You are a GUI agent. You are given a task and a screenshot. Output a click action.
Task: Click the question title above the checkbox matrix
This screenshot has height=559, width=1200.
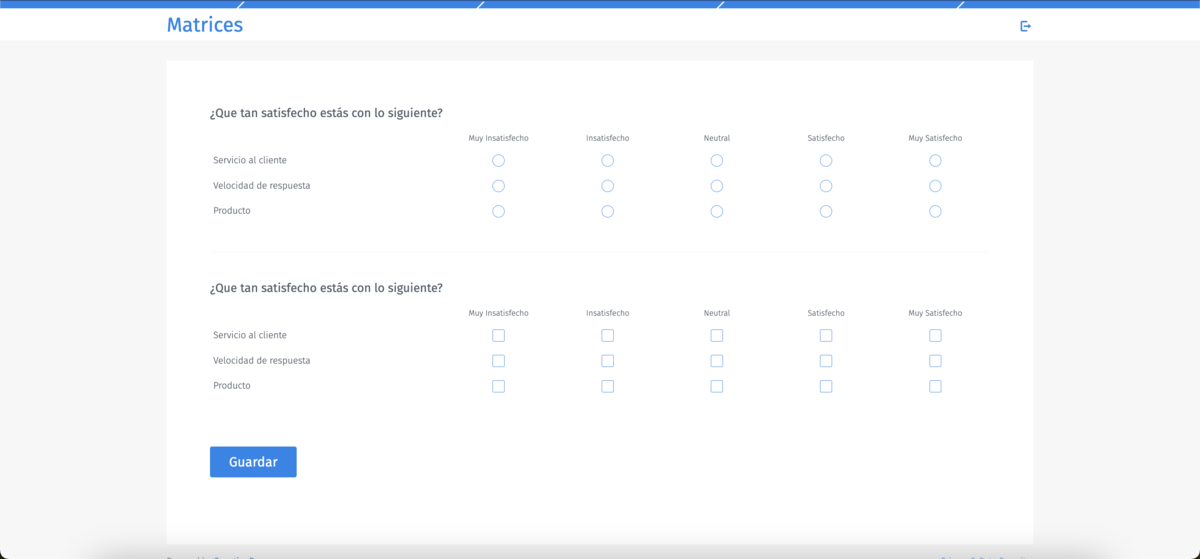coord(326,288)
